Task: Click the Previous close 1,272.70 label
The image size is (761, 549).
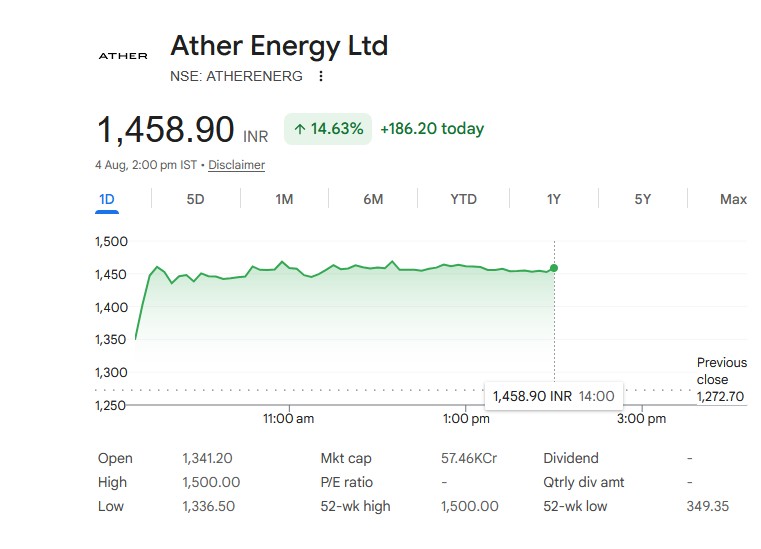Action: tap(721, 380)
